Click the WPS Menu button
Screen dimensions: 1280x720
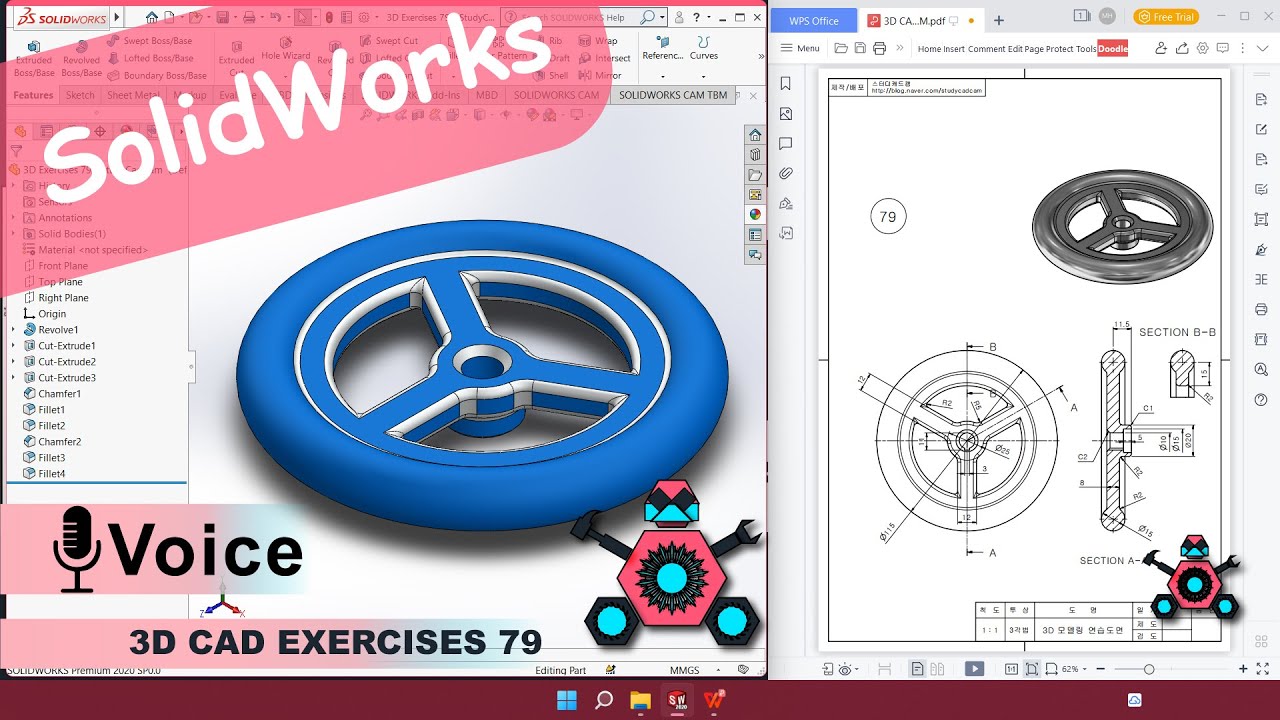click(800, 48)
